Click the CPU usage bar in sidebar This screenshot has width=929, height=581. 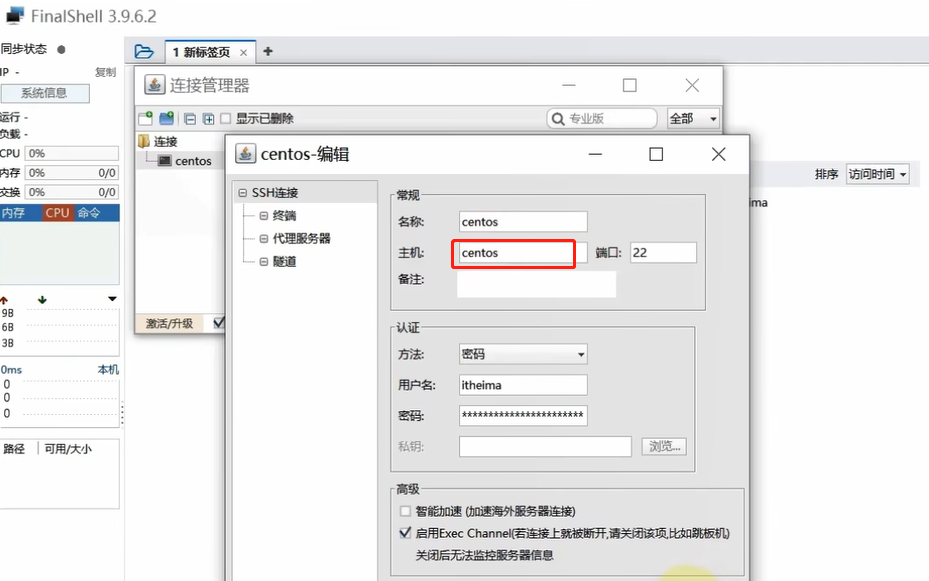click(x=70, y=153)
